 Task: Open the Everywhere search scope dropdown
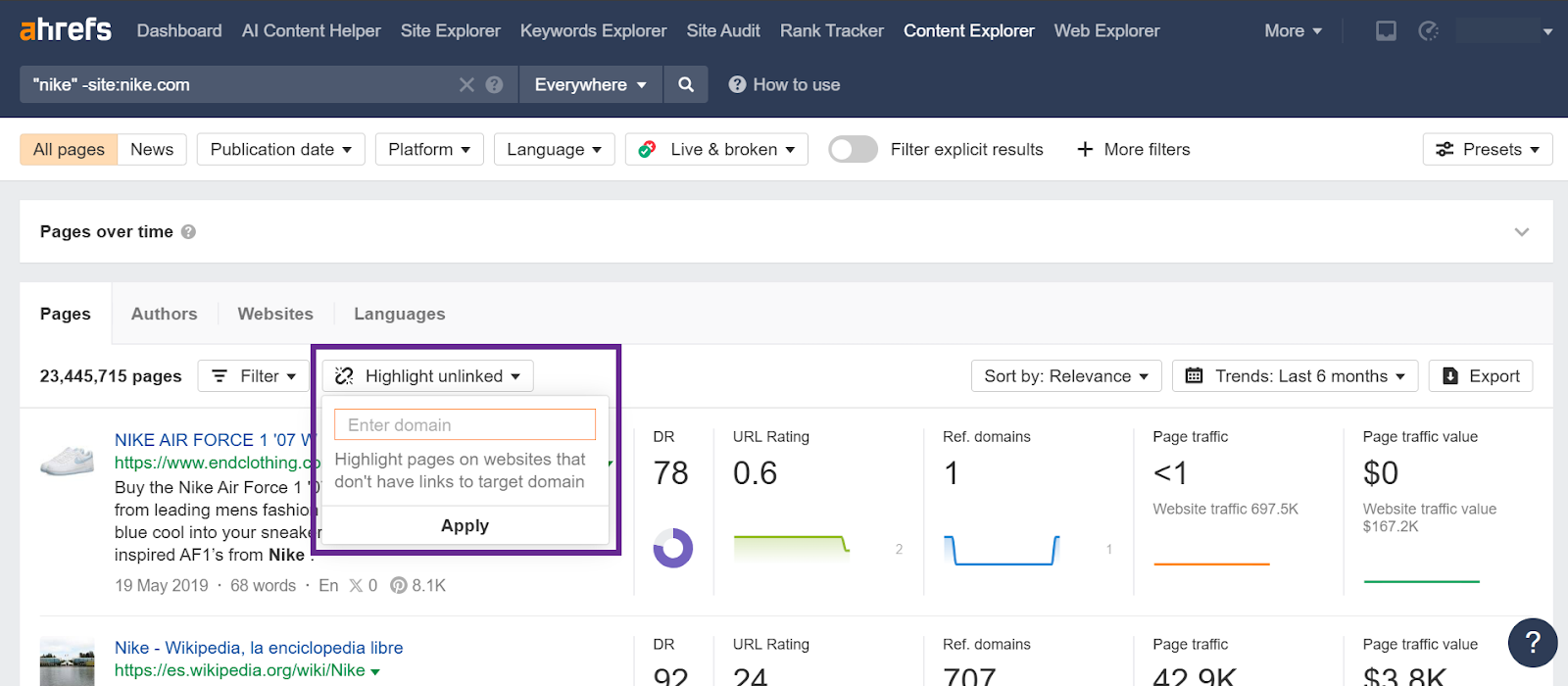(x=591, y=84)
